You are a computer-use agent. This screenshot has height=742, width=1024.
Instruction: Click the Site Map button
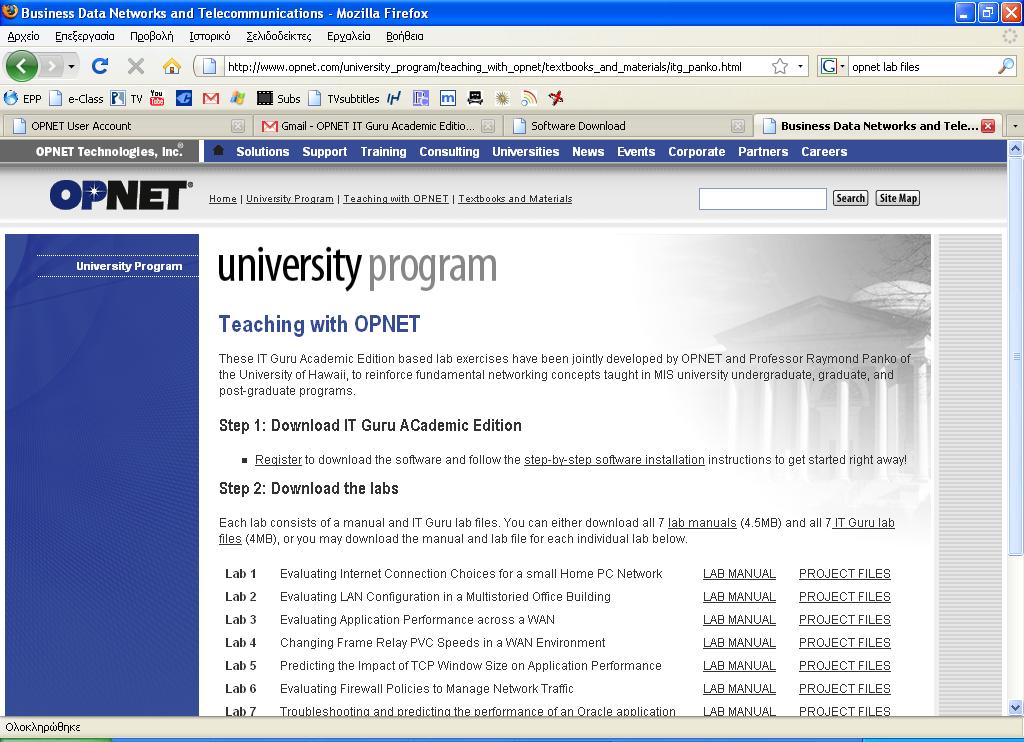point(898,198)
